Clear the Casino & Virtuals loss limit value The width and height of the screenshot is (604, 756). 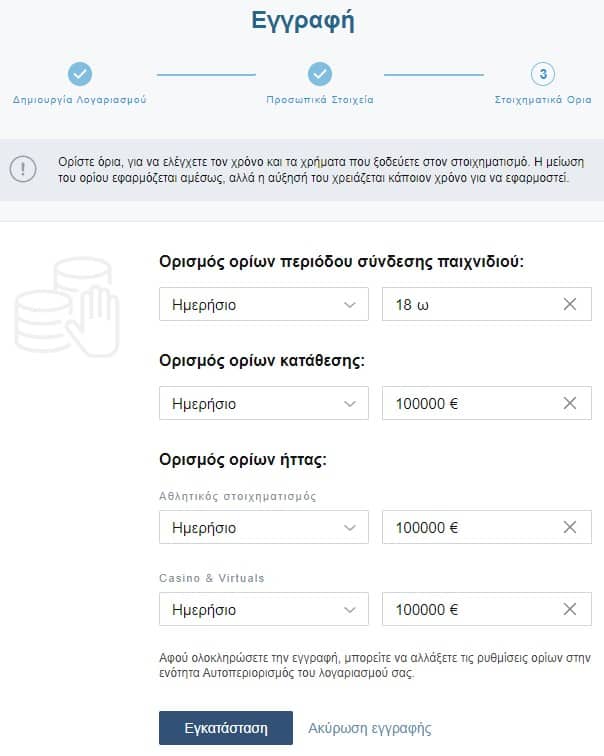[x=570, y=609]
